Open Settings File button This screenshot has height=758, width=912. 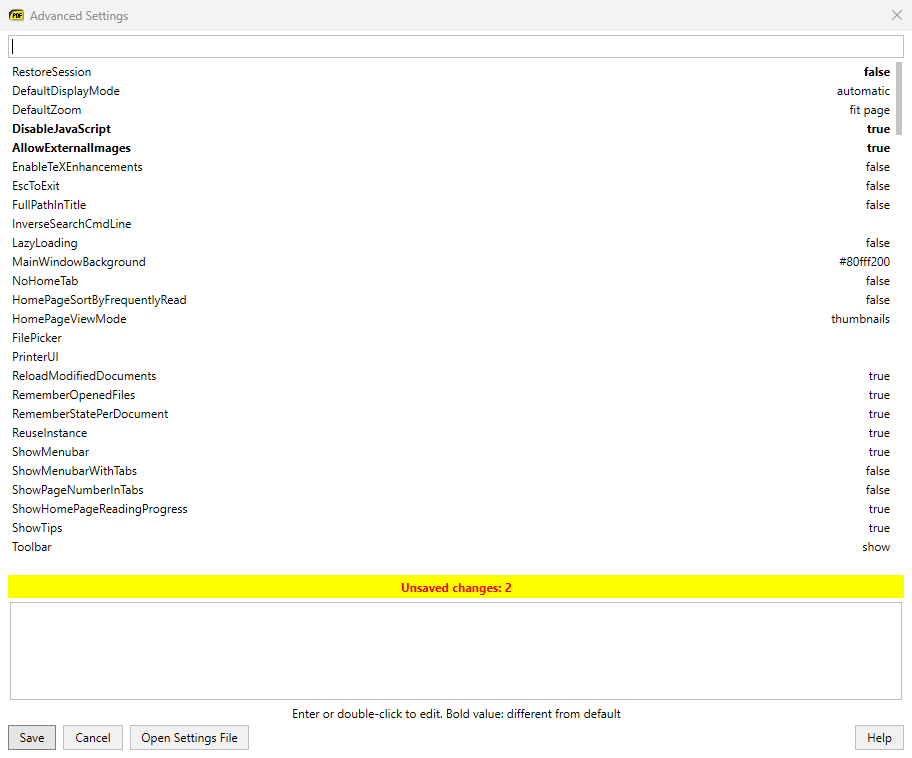[190, 738]
